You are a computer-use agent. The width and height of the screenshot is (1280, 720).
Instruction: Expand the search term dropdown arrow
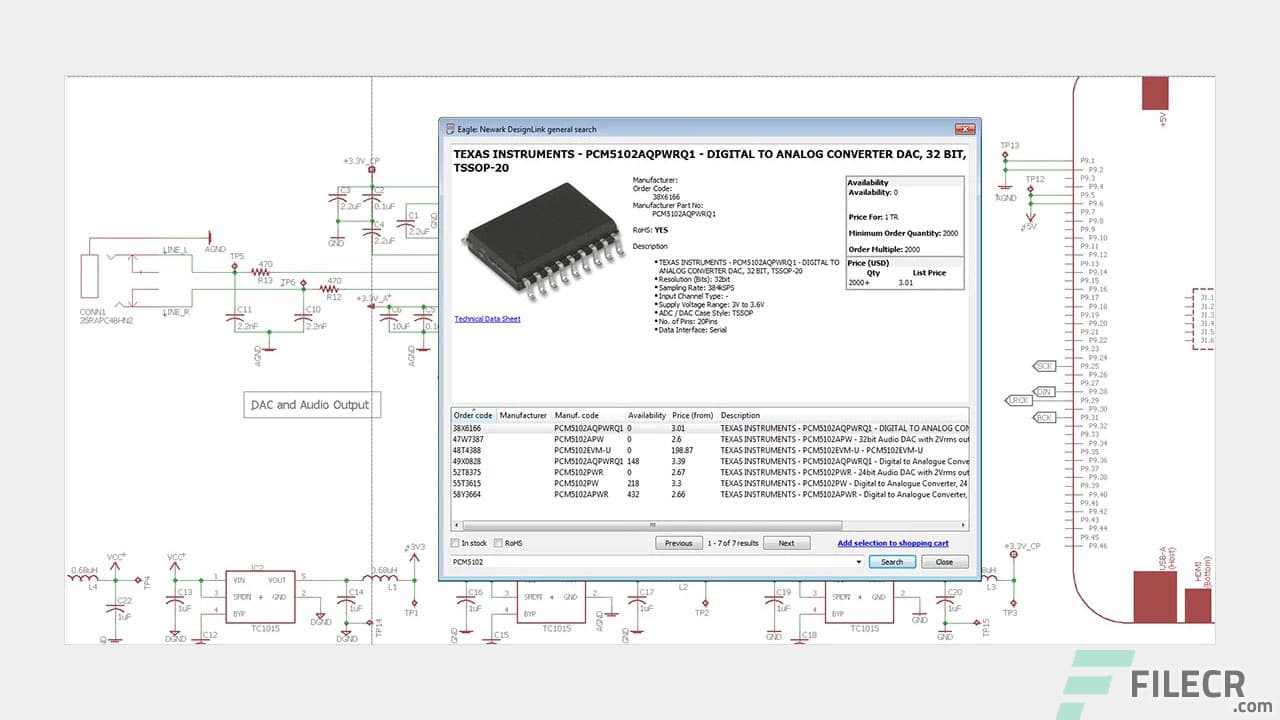[859, 562]
